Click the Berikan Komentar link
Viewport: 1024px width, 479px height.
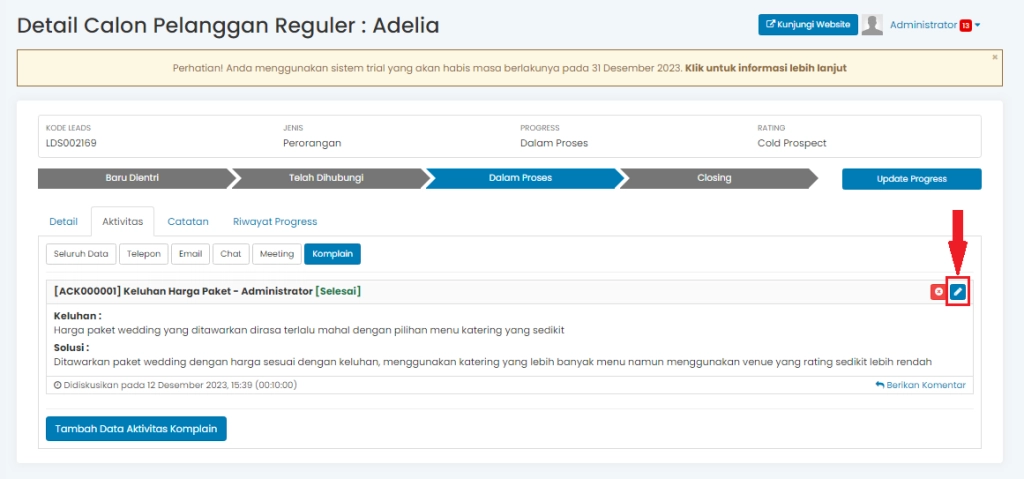coord(920,385)
